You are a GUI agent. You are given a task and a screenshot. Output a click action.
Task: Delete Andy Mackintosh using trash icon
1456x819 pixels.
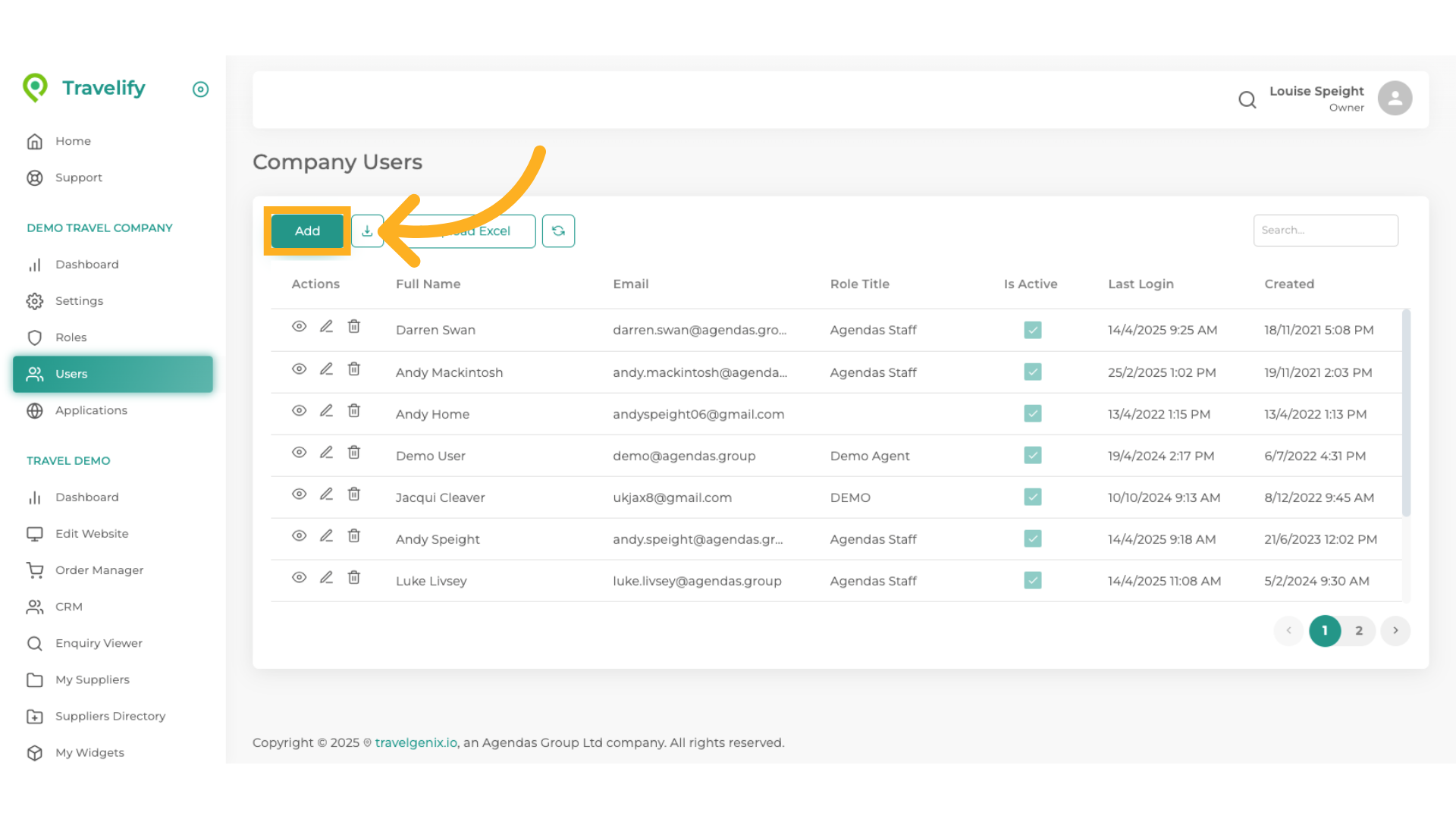pyautogui.click(x=353, y=369)
